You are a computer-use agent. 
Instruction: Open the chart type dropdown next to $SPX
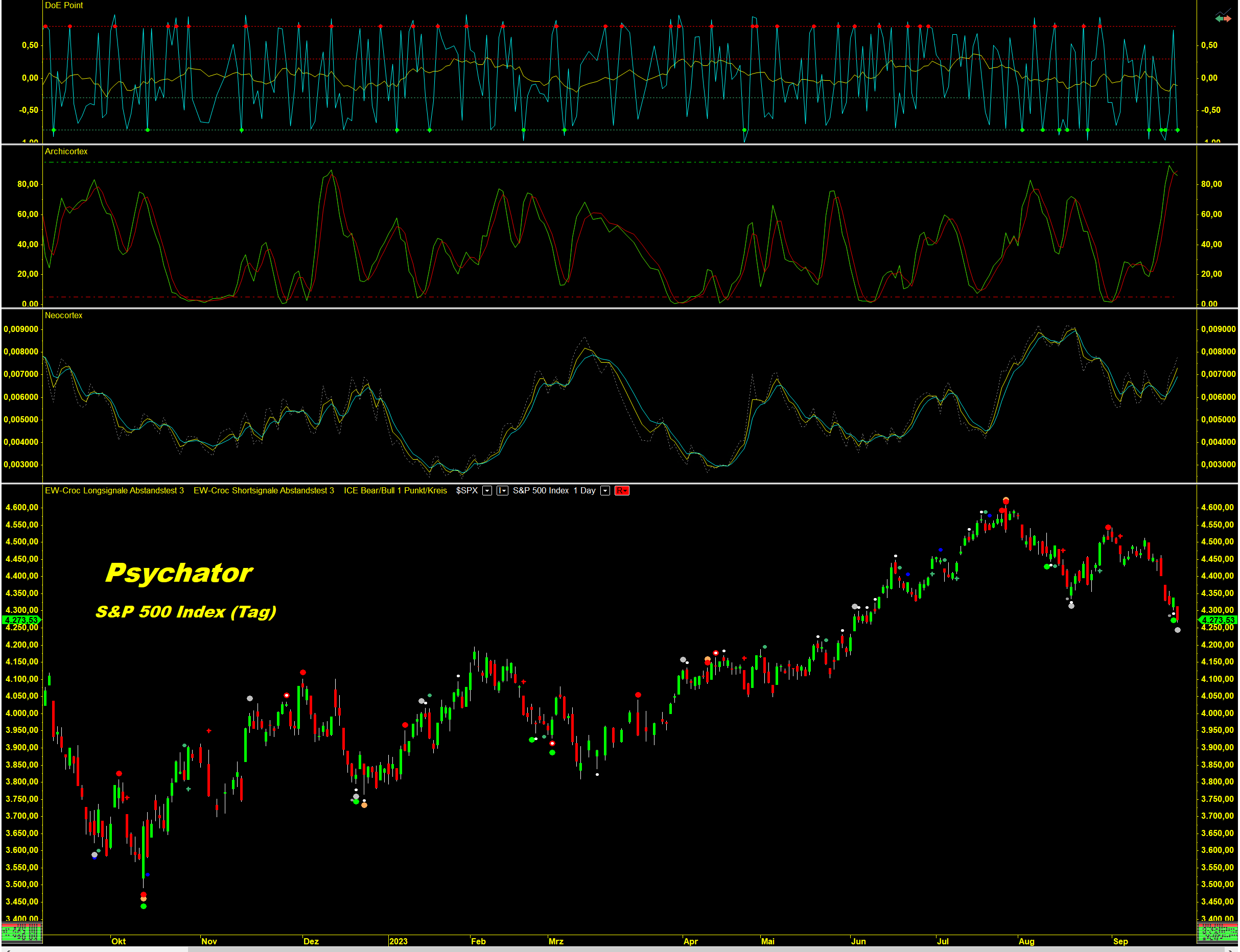[502, 491]
